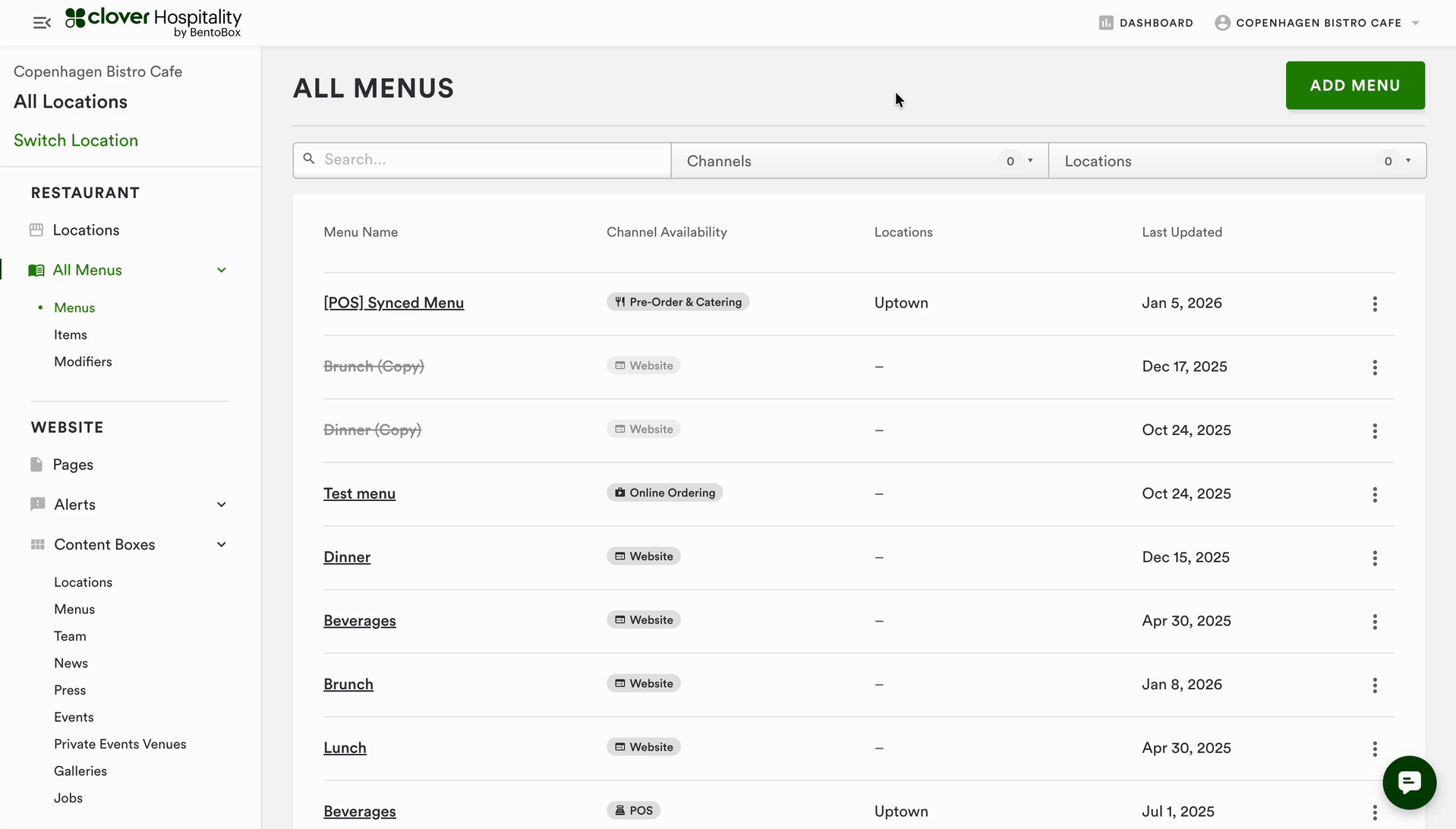Click the Switch Location link
Image resolution: width=1456 pixels, height=829 pixels.
pos(76,140)
